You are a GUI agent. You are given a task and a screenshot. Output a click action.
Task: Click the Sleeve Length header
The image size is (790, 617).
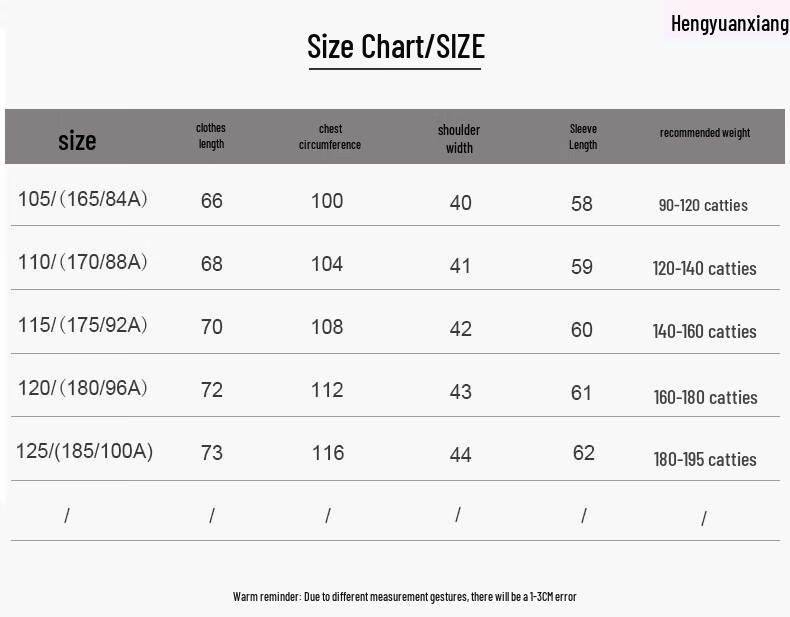pos(583,136)
